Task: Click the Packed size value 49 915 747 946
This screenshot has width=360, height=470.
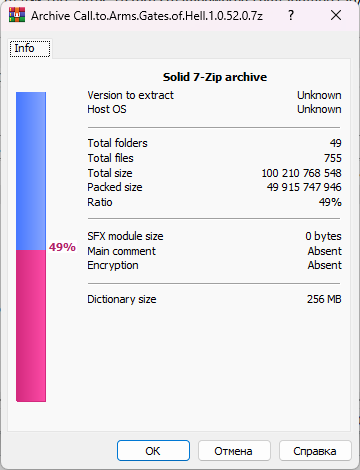Action: coord(304,187)
